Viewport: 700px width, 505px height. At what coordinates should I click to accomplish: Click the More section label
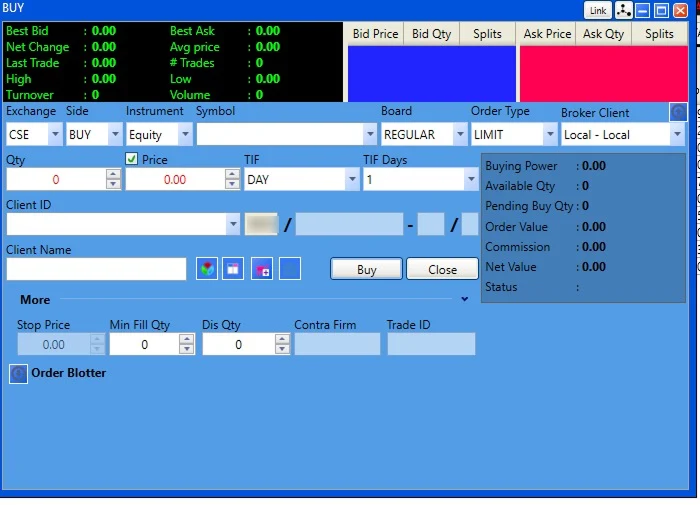tap(35, 300)
